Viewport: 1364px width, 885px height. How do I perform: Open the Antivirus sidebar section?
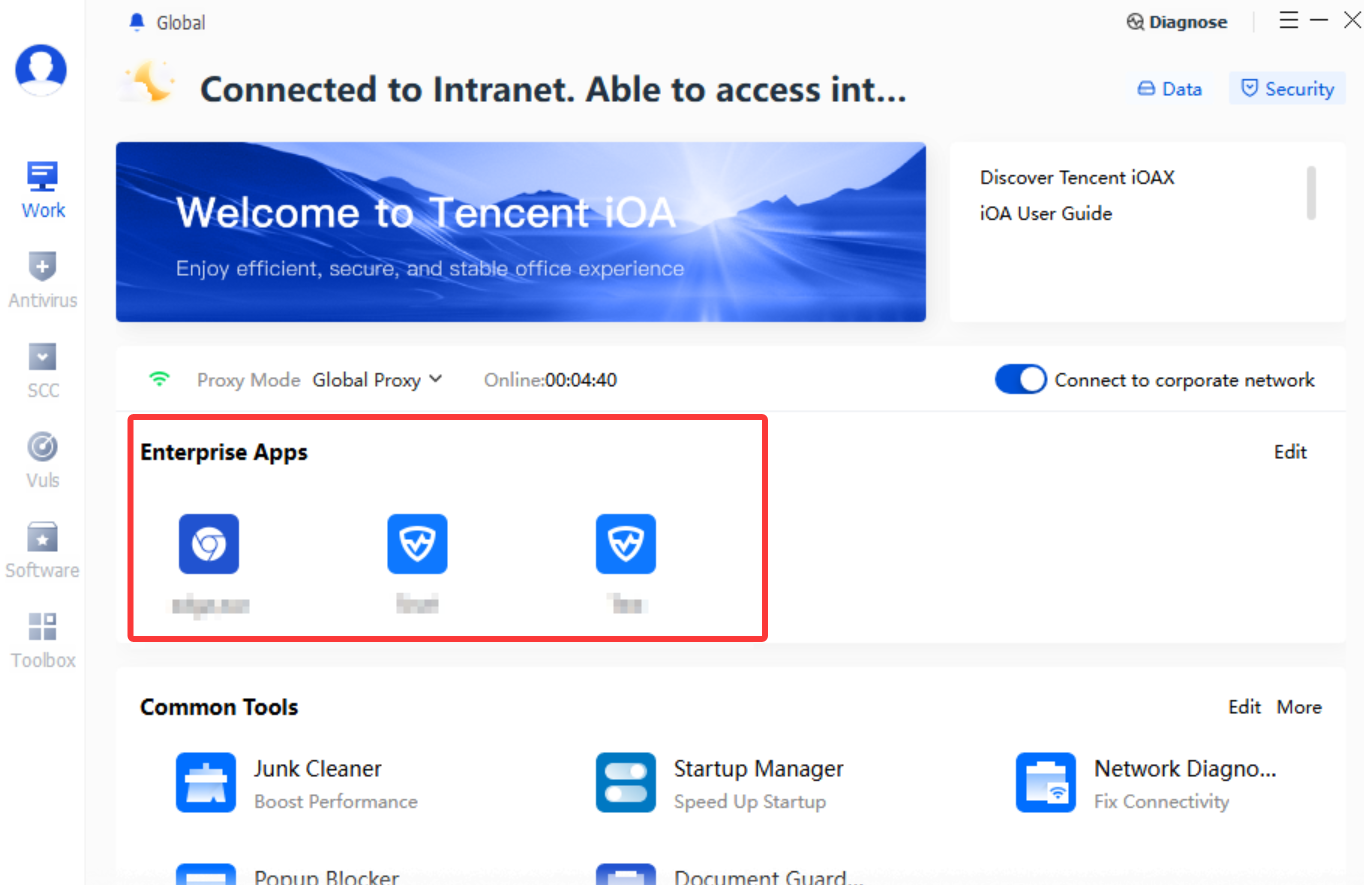click(43, 279)
